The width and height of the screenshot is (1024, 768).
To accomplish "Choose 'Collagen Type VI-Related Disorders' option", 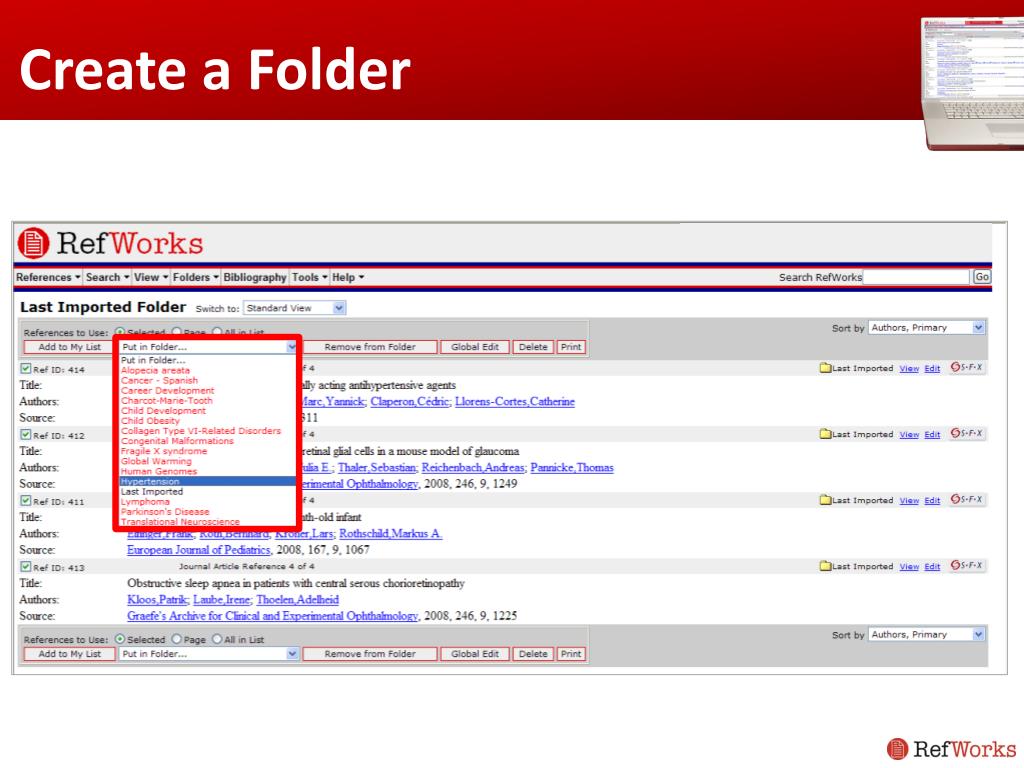I will point(200,431).
